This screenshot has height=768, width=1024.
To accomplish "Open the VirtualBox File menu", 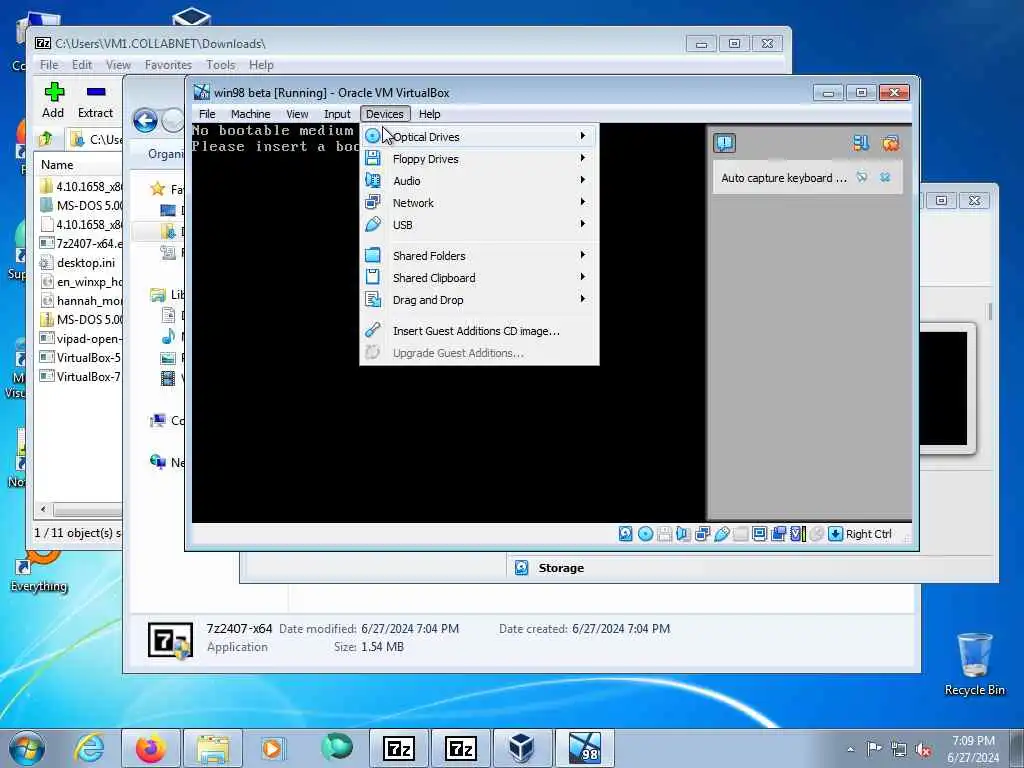I will coord(207,114).
